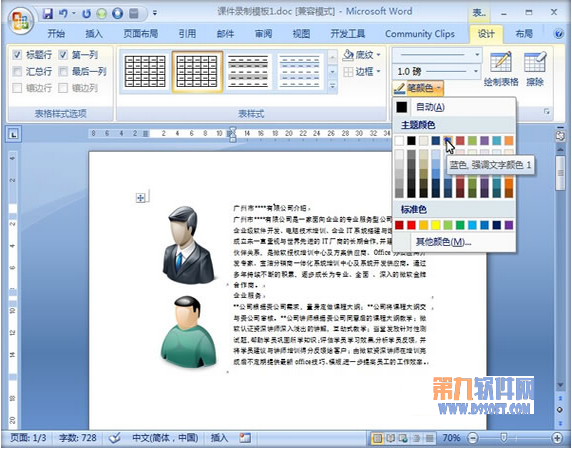Switch to Web Layout view

point(403,438)
